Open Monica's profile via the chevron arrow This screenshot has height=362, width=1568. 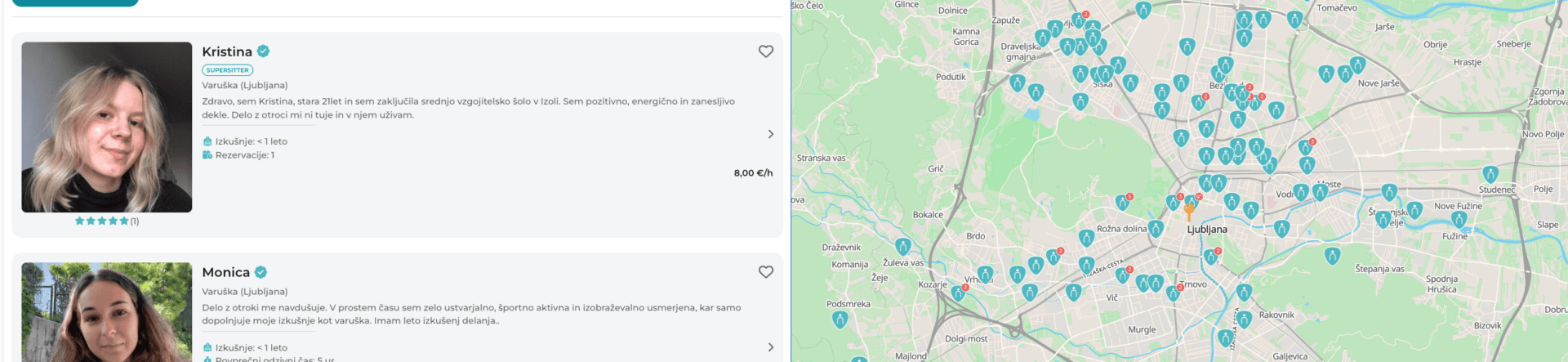point(770,347)
